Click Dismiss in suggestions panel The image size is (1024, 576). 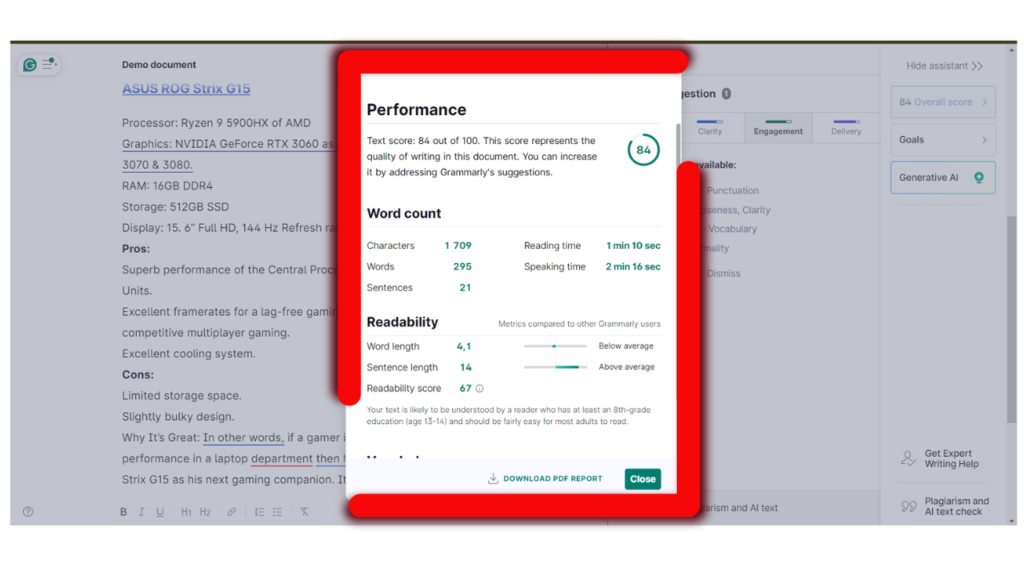(723, 274)
